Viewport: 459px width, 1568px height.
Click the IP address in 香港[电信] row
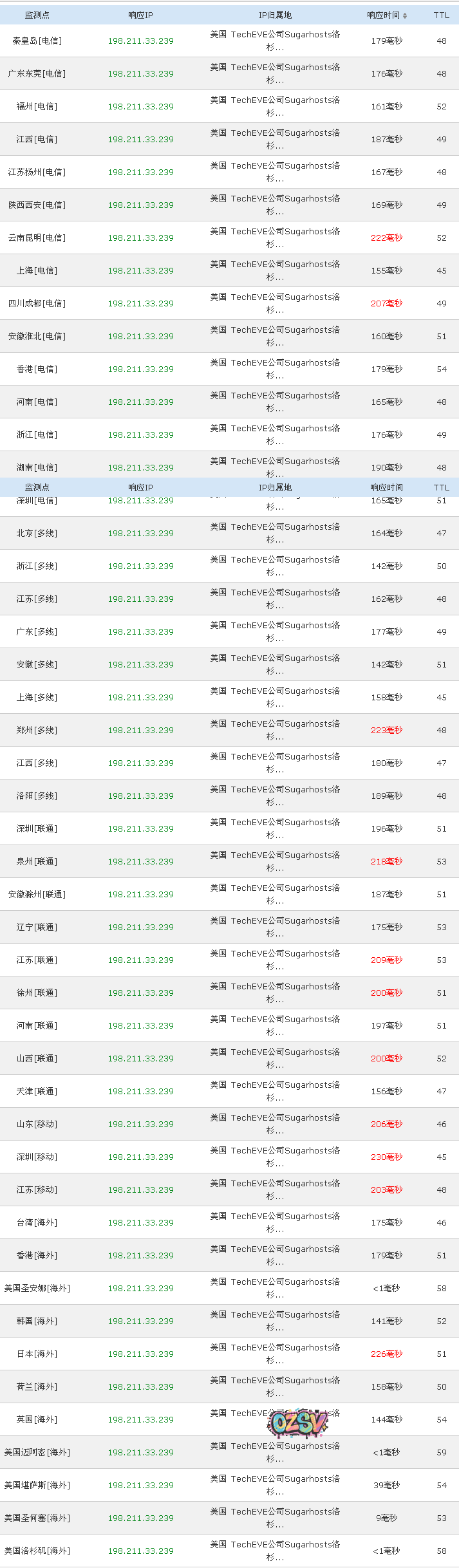pos(140,369)
